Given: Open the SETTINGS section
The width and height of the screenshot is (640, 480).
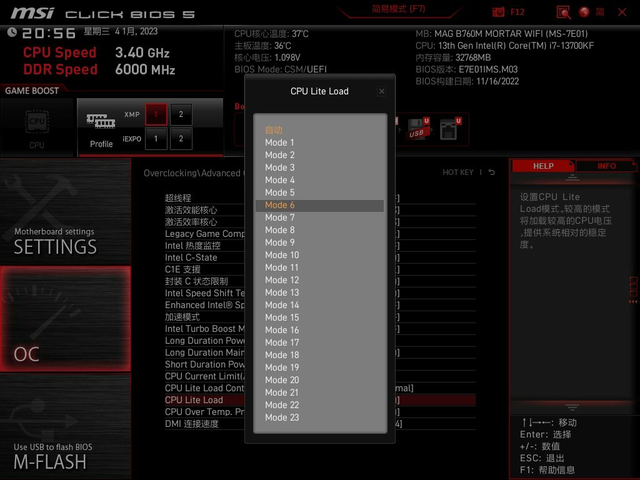Looking at the screenshot, I should click(65, 211).
